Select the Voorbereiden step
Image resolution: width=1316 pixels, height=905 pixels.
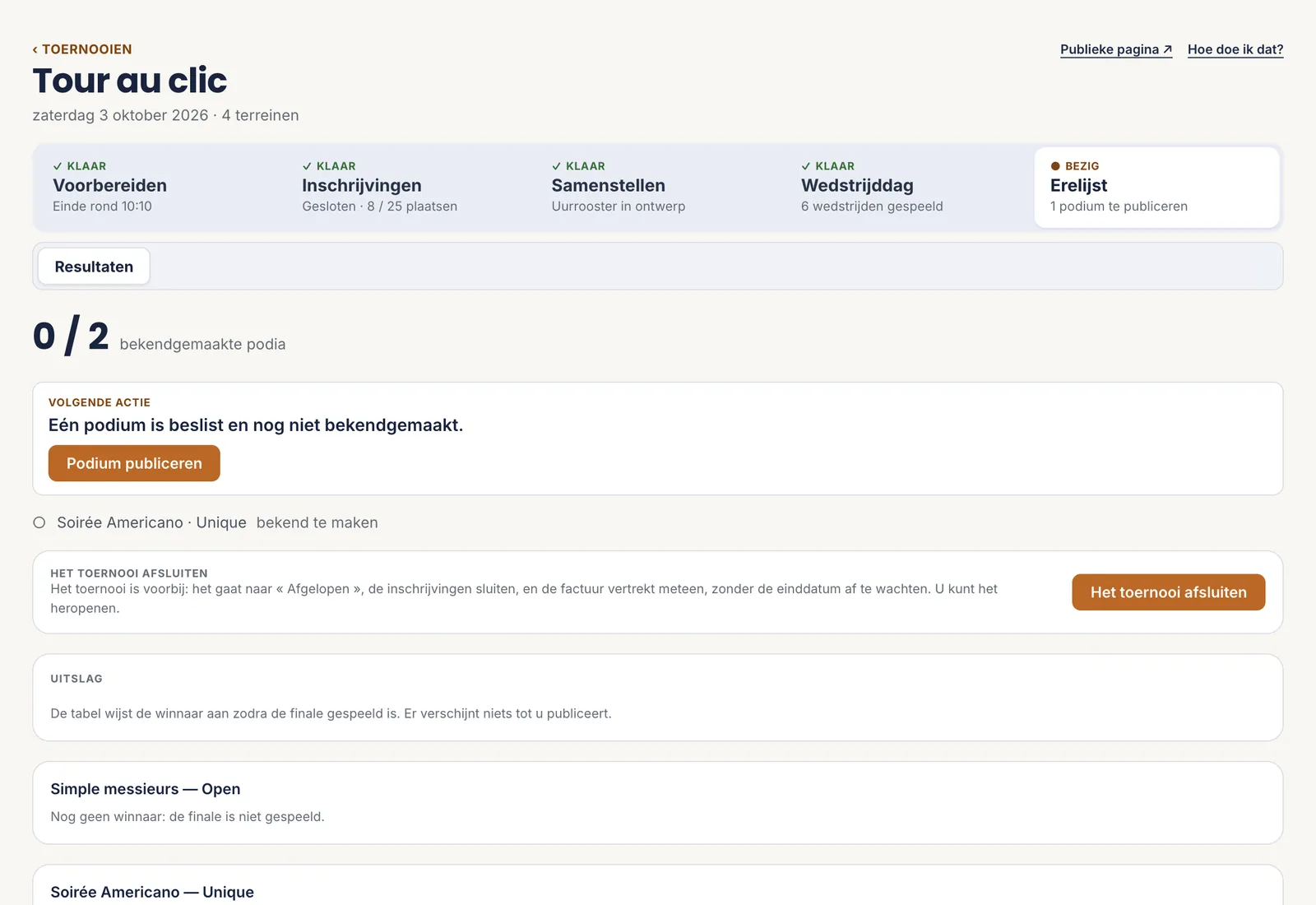point(159,187)
